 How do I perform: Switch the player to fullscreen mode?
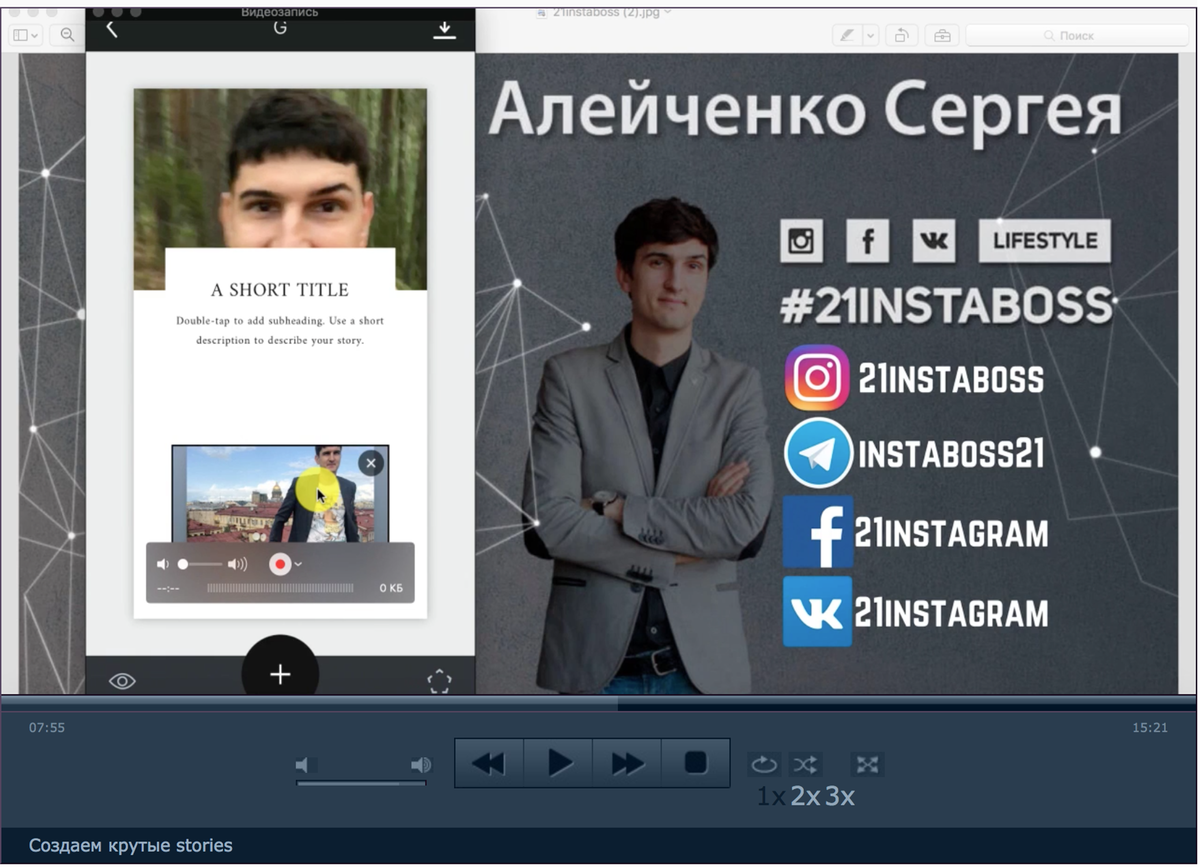[867, 765]
